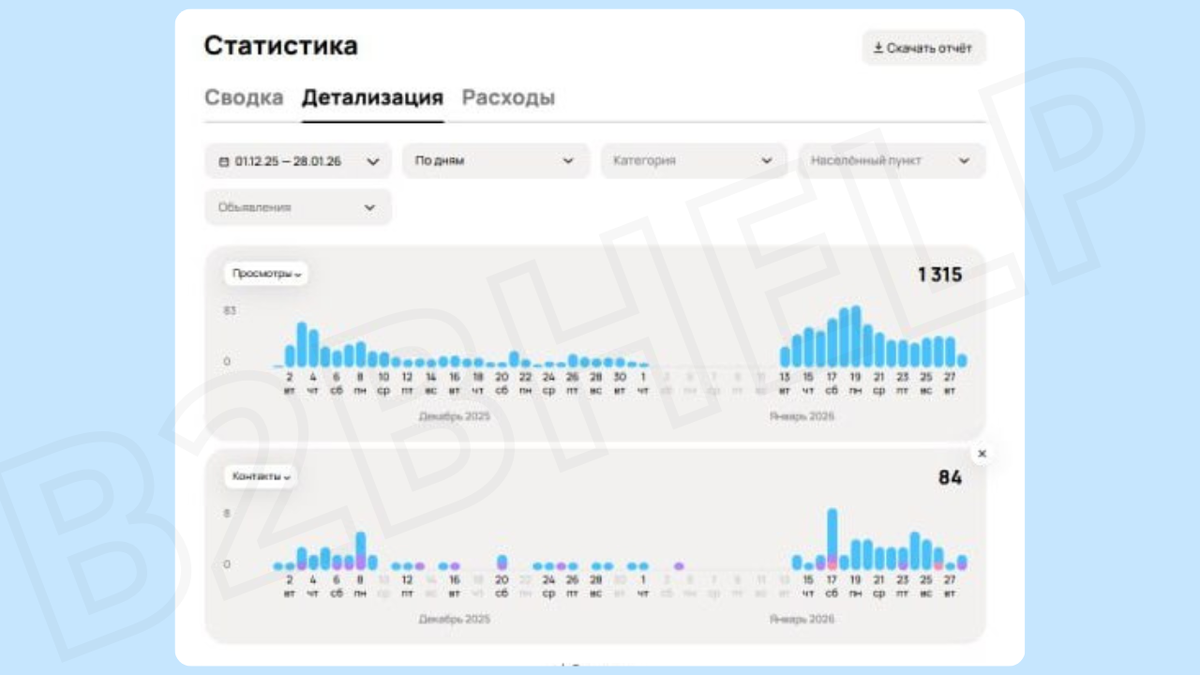
Task: Open the Категория filter dropdown
Action: point(694,161)
